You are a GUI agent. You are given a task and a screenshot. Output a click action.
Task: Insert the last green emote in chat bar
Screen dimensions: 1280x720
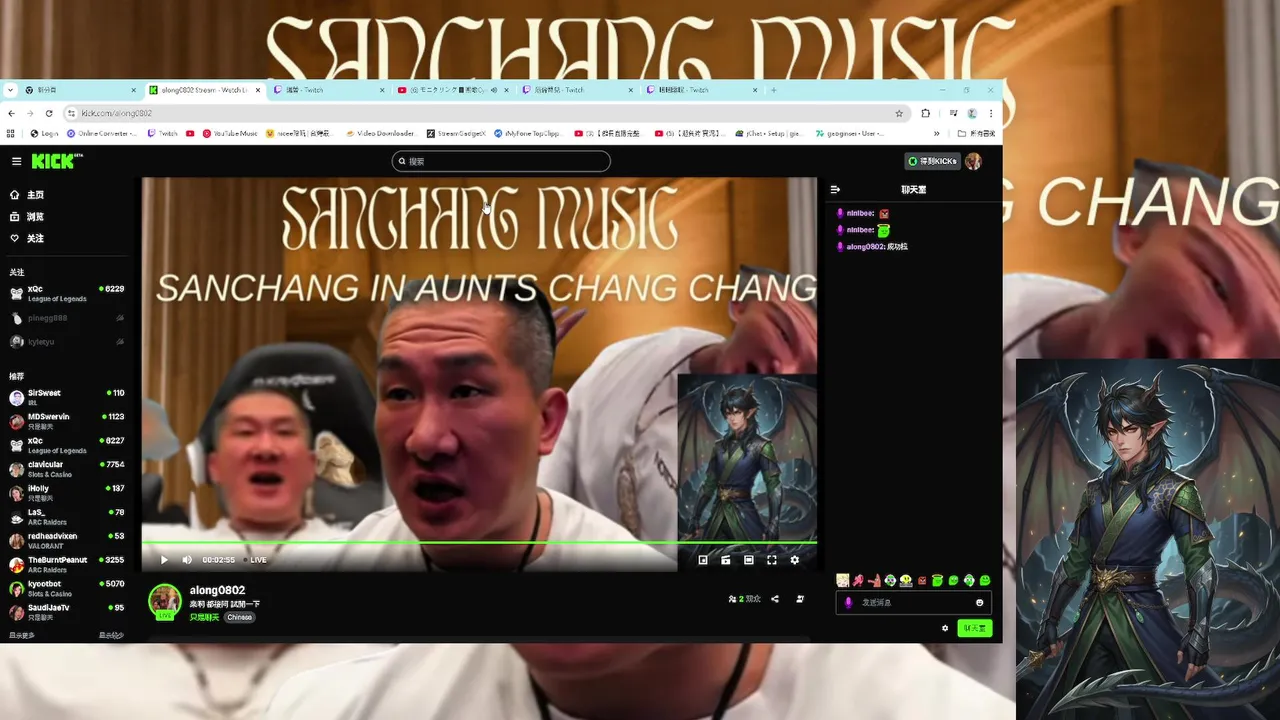(x=985, y=580)
